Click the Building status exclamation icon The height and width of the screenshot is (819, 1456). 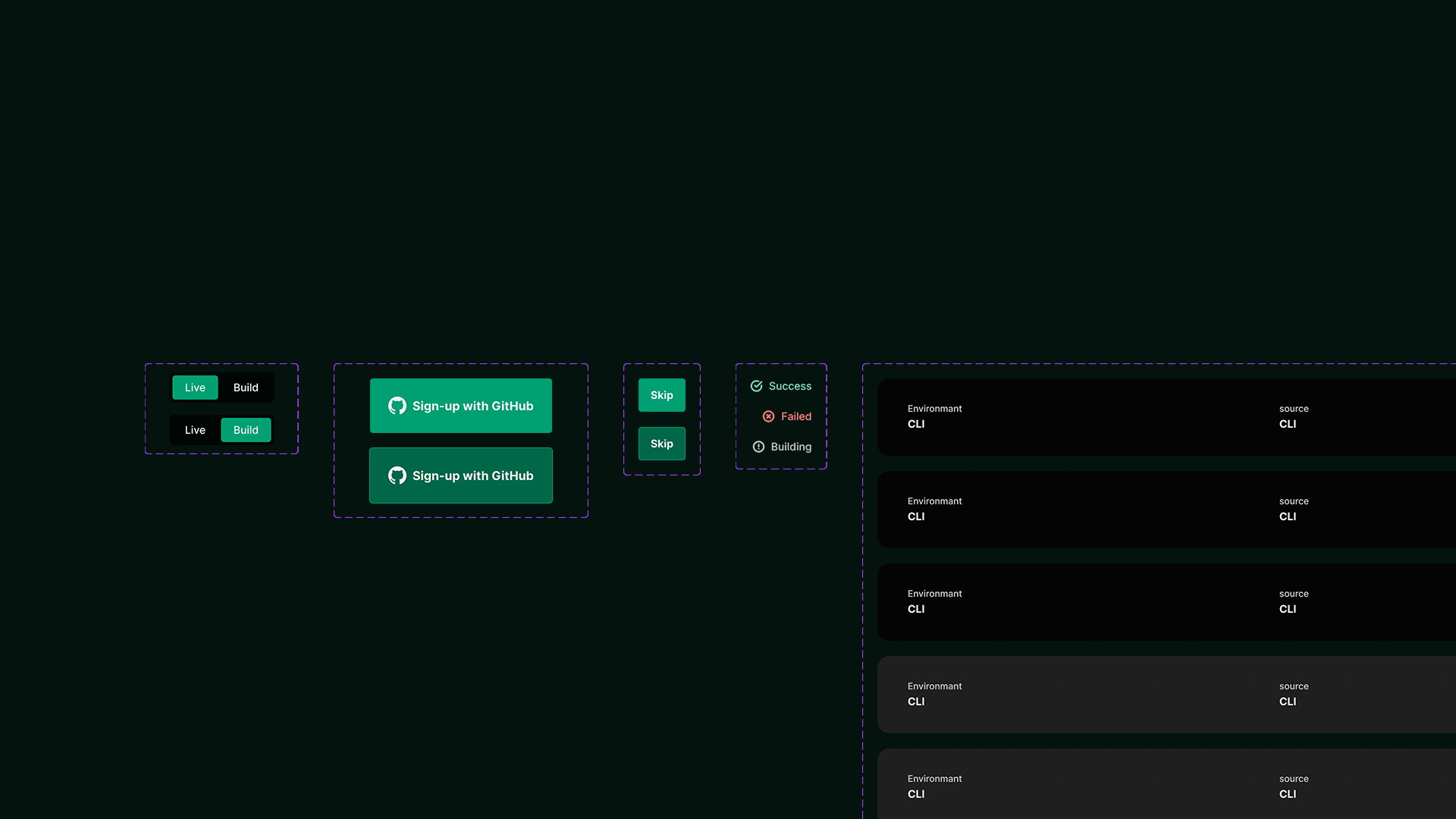[758, 447]
